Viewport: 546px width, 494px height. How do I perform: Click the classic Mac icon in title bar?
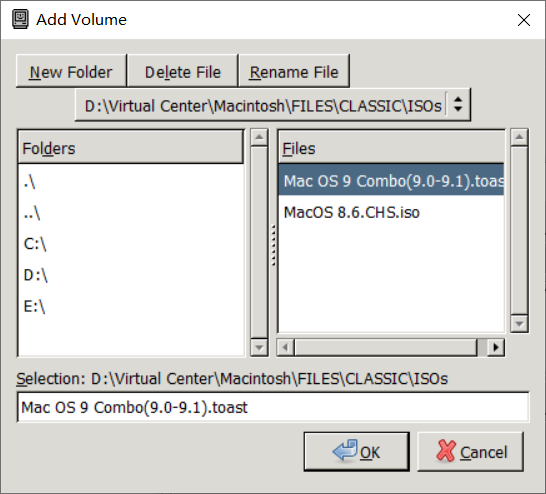20,19
